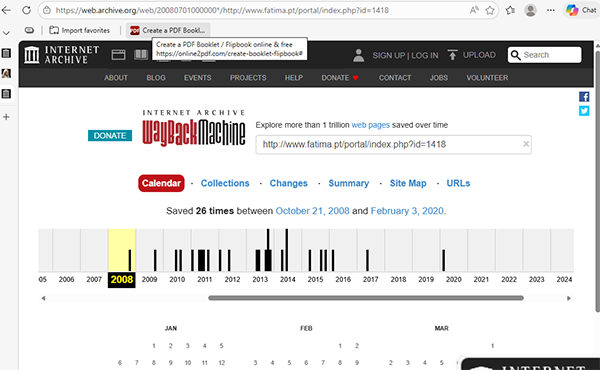Open Copilot Chat button
This screenshot has height=370, width=600.
pos(582,10)
